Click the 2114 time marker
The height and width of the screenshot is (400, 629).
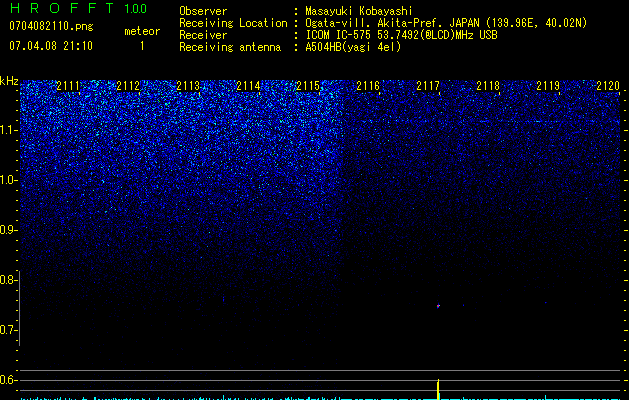tap(248, 86)
